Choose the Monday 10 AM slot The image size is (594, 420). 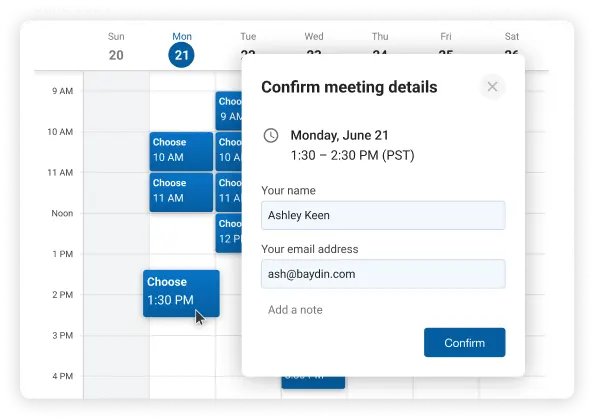click(x=181, y=151)
